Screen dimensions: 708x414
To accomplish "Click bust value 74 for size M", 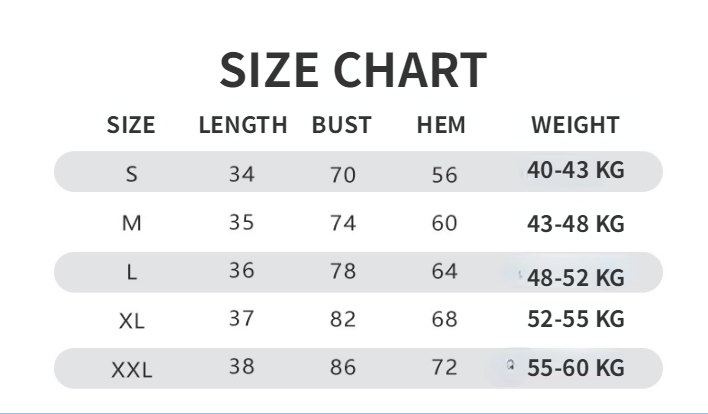I will pyautogui.click(x=343, y=223).
